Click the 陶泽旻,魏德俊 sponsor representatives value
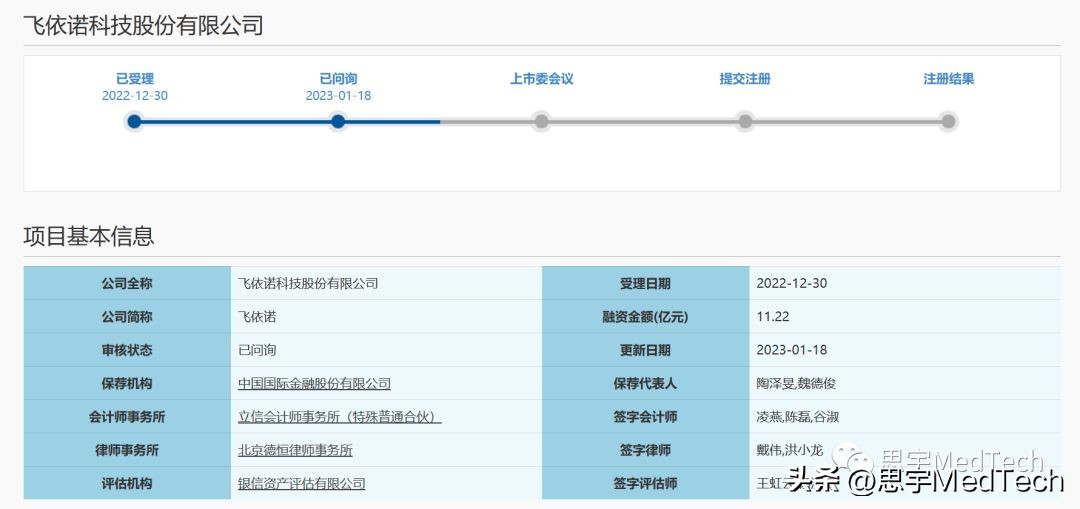The height and width of the screenshot is (509, 1080). (x=796, y=384)
